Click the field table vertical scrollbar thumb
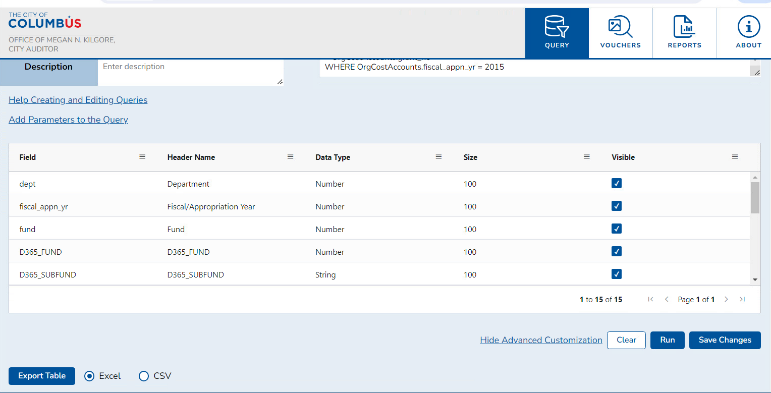The width and height of the screenshot is (771, 393). tap(755, 197)
